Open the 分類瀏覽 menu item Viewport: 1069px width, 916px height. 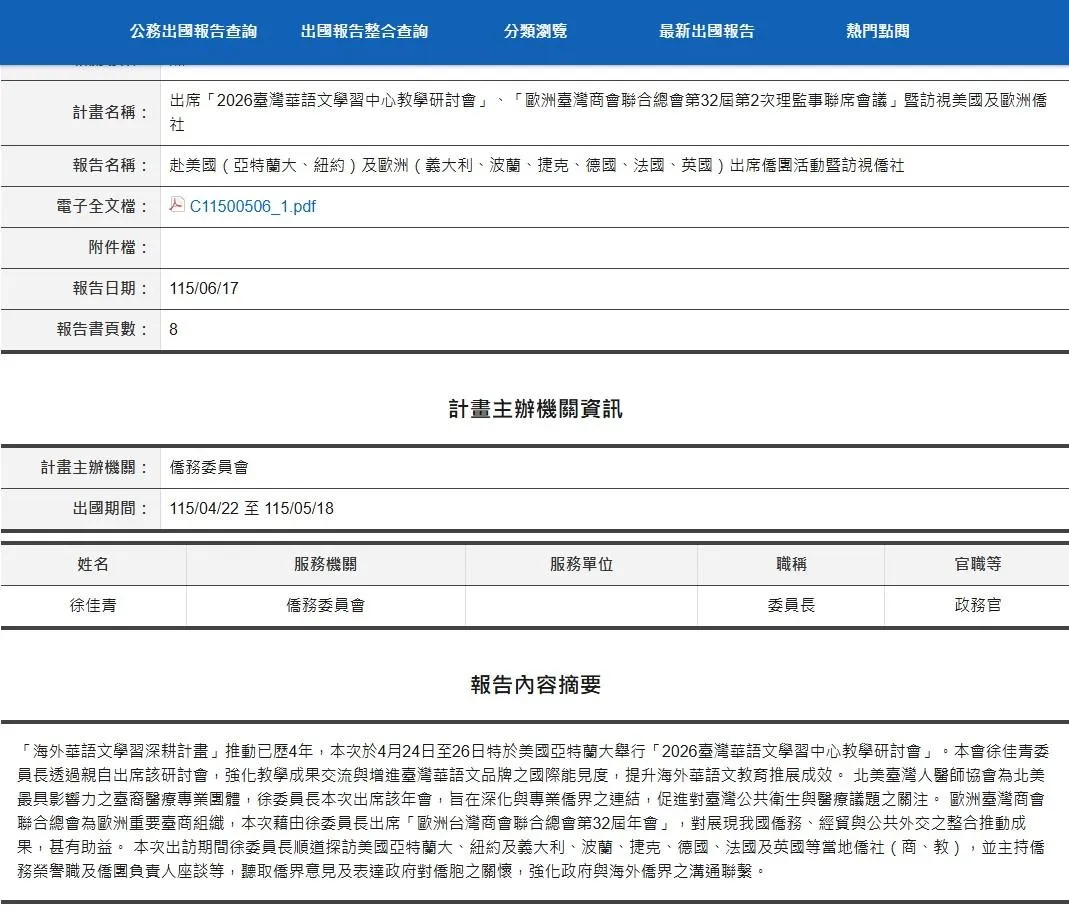(x=536, y=31)
